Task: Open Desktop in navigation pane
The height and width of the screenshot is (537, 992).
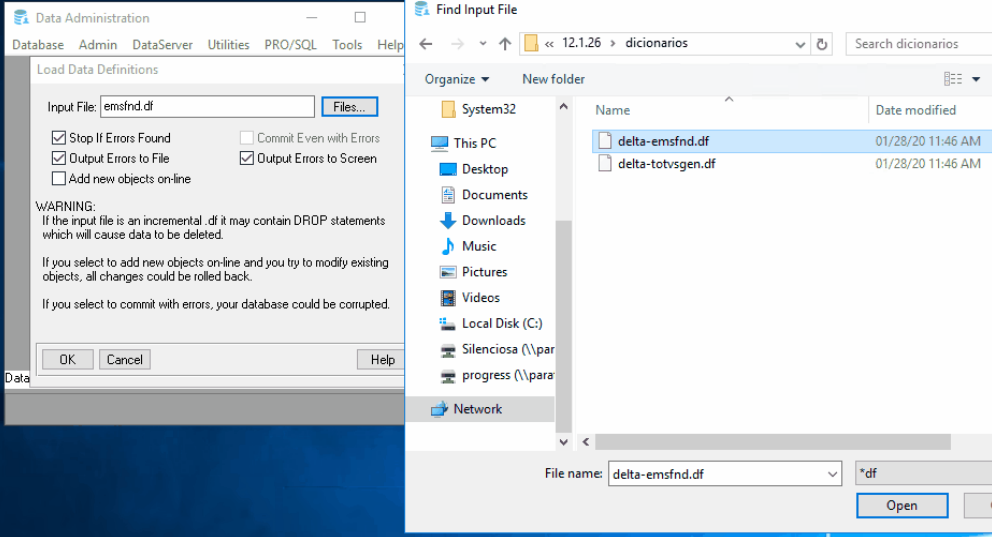Action: [x=485, y=169]
